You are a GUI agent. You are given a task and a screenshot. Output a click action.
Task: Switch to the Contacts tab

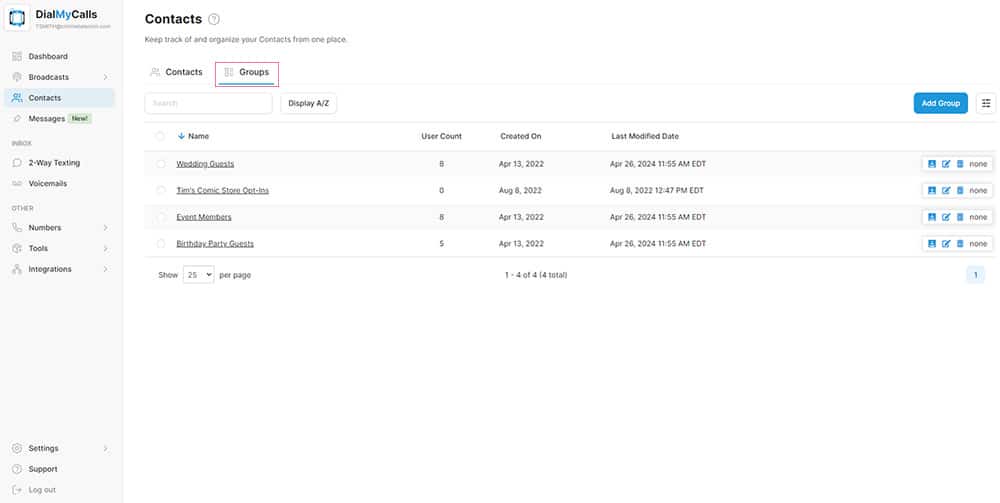point(176,73)
